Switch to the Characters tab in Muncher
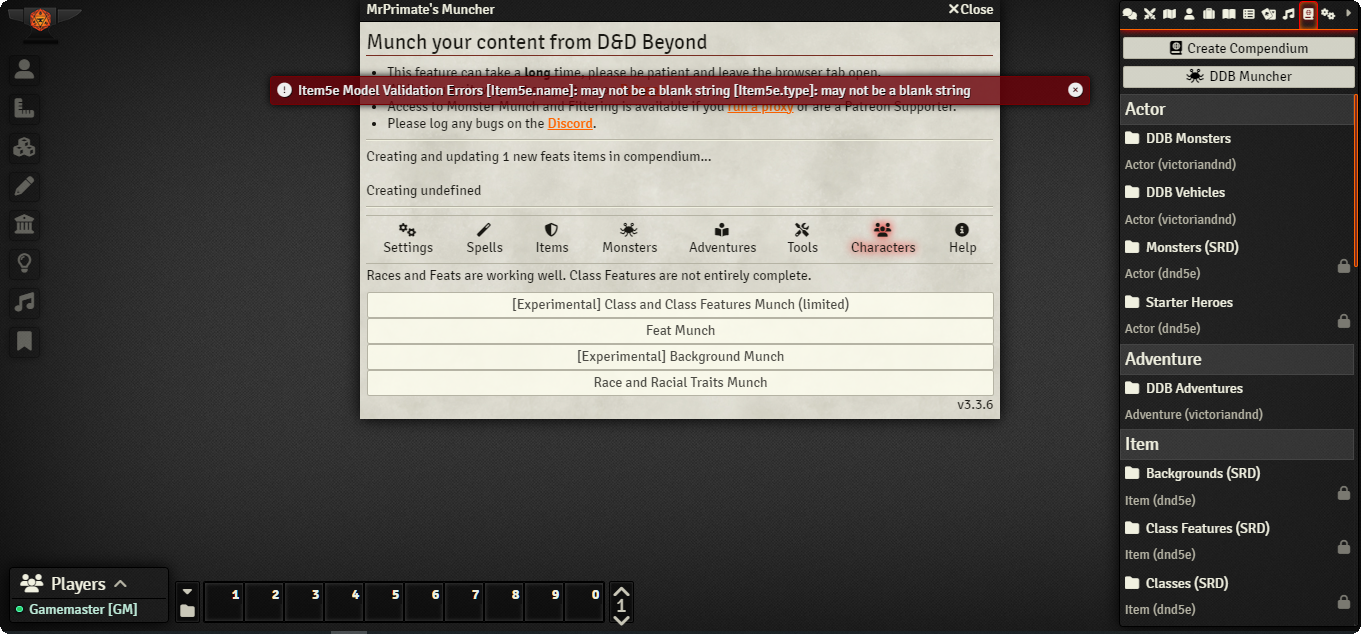Viewport: 1361px width, 634px height. click(882, 238)
